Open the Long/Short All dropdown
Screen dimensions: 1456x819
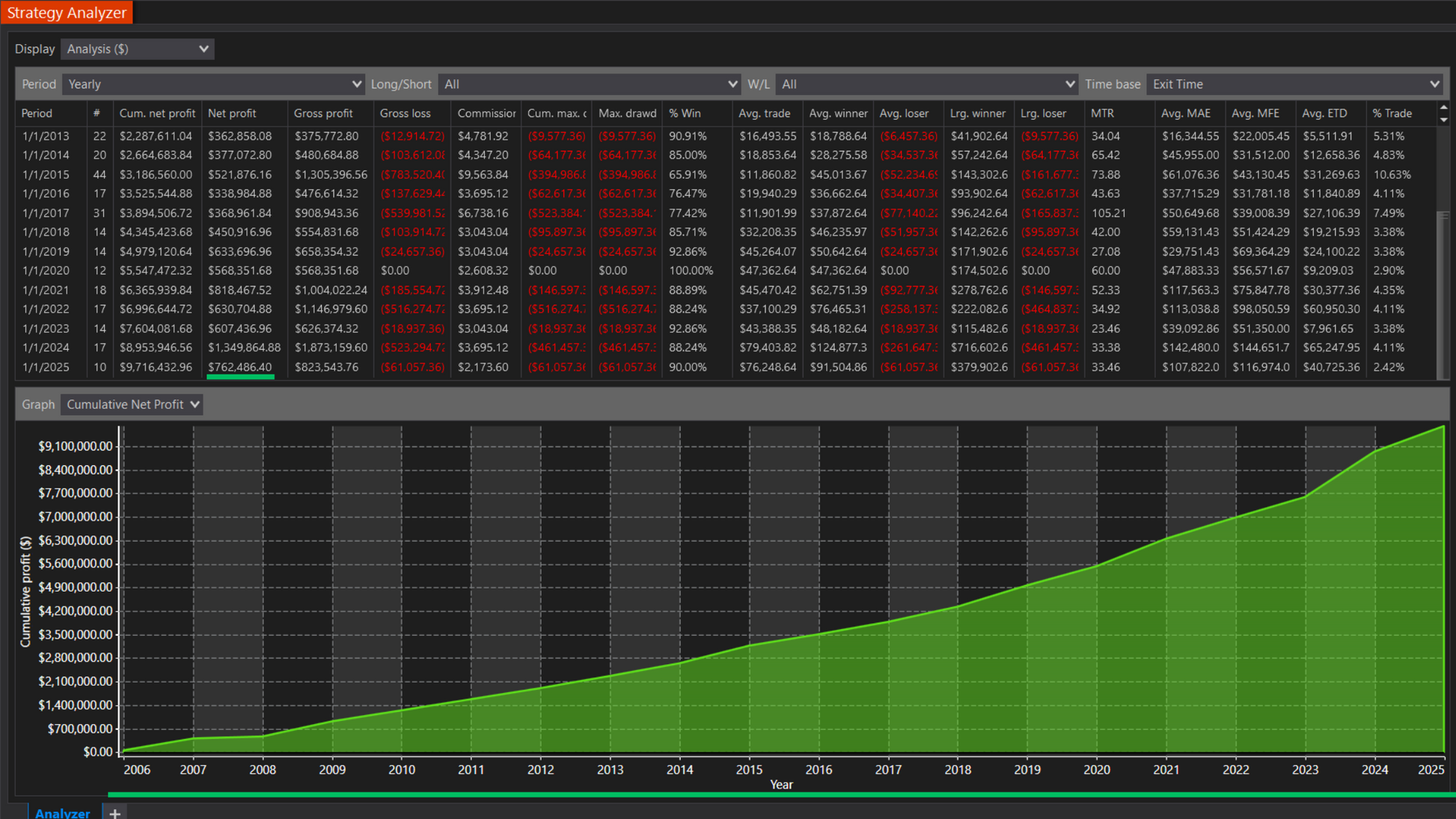point(590,85)
